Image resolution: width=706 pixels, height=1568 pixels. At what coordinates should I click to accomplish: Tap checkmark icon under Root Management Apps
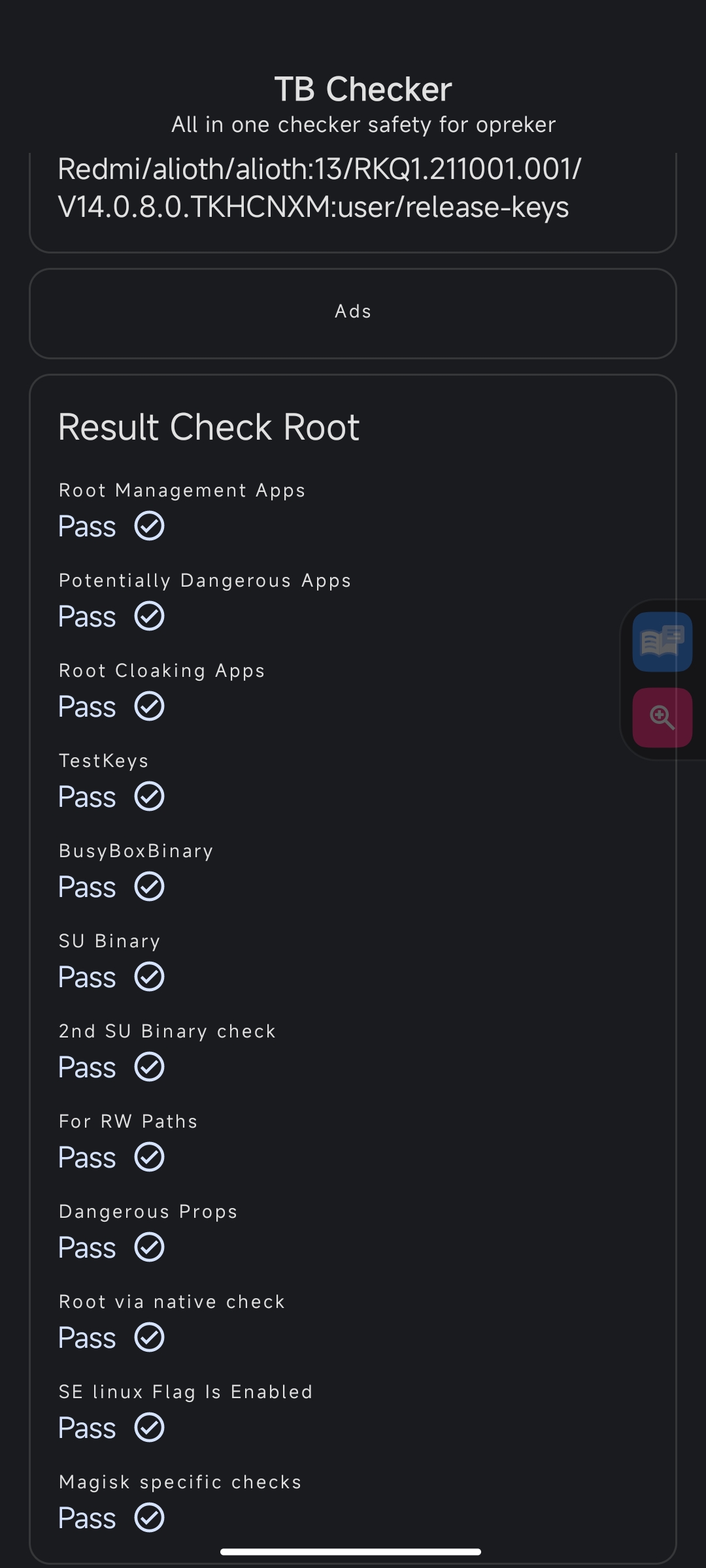click(x=150, y=526)
